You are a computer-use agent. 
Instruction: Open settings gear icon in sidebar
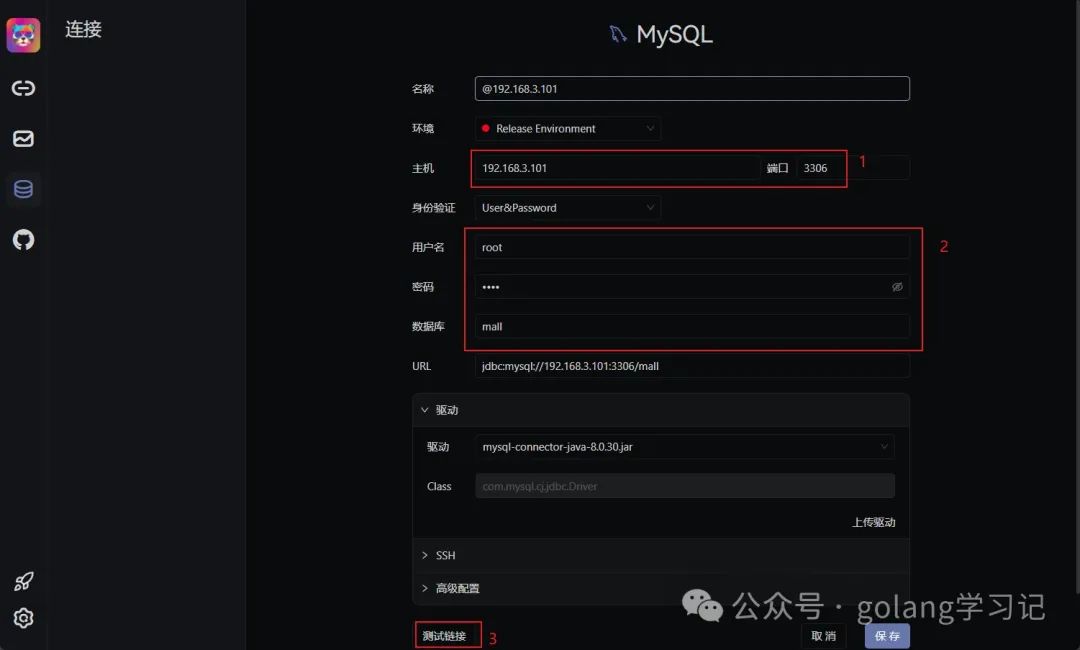coord(23,618)
